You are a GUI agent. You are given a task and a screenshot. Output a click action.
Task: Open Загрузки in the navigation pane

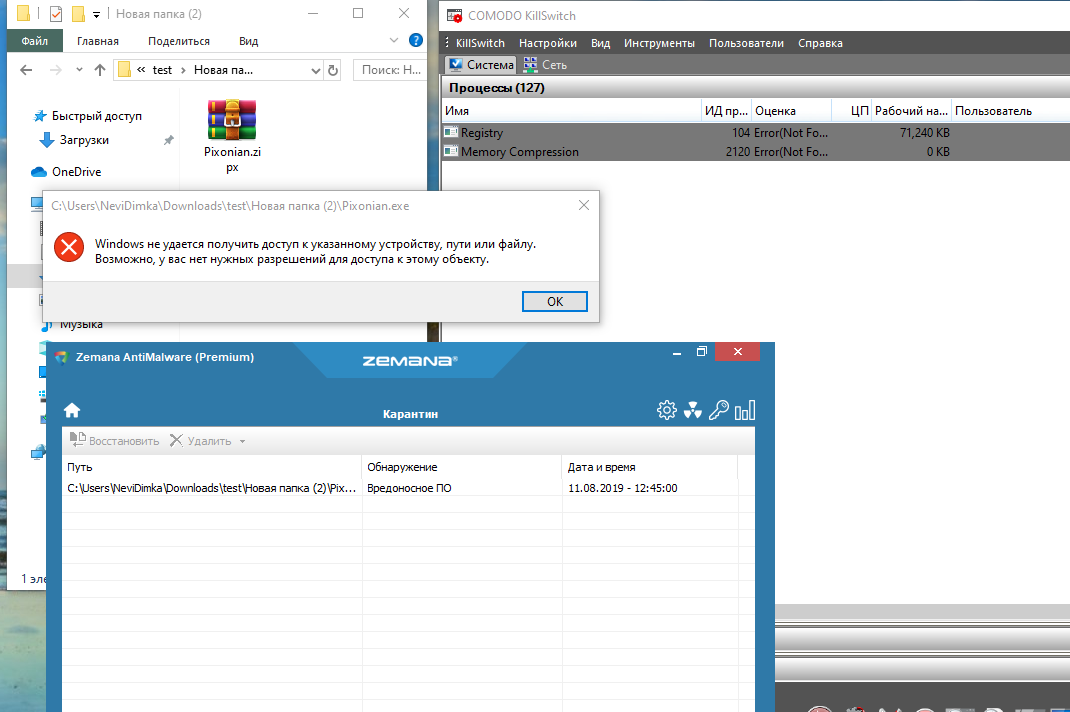tap(84, 140)
